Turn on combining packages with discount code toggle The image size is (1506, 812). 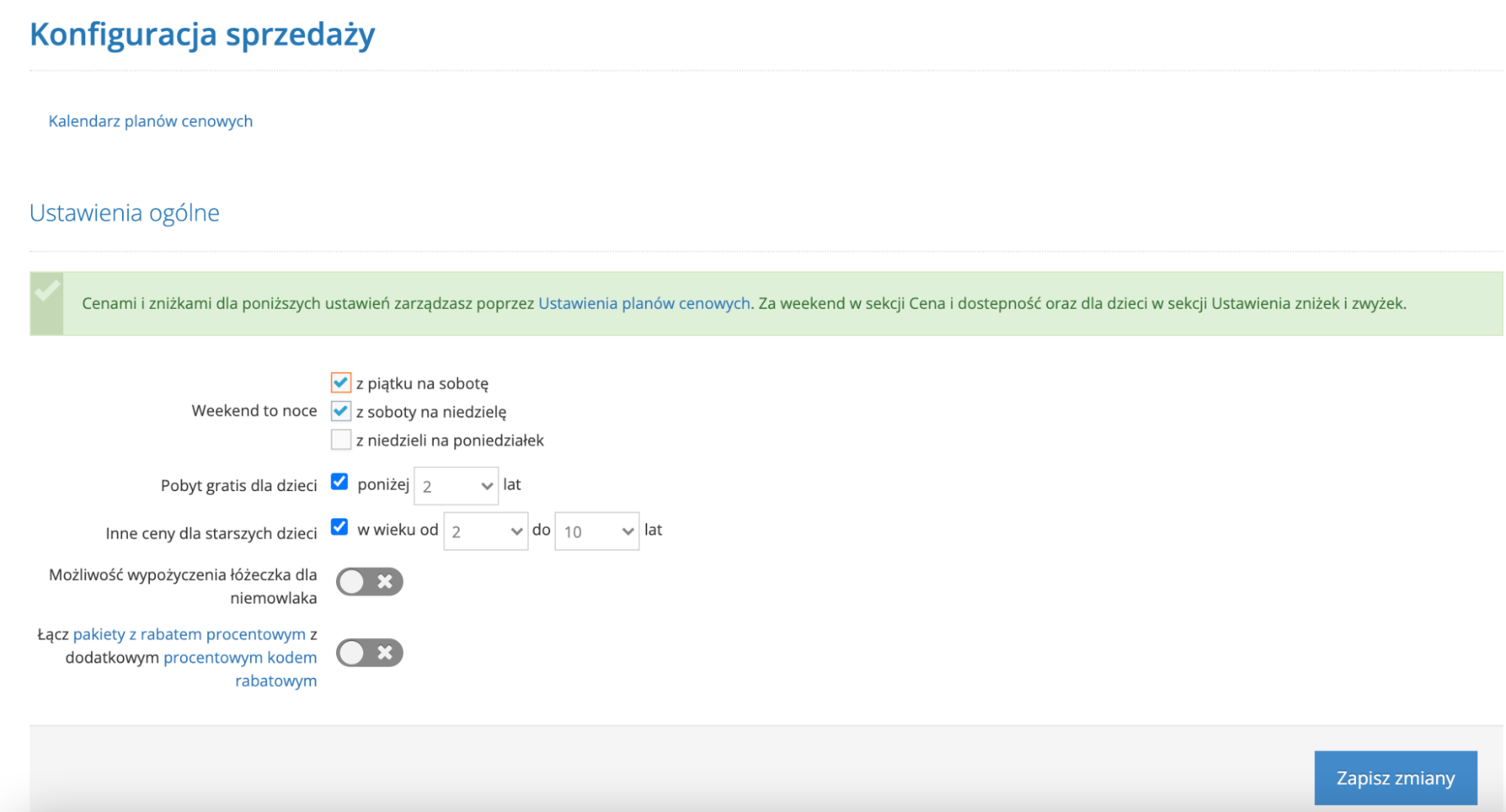point(369,653)
